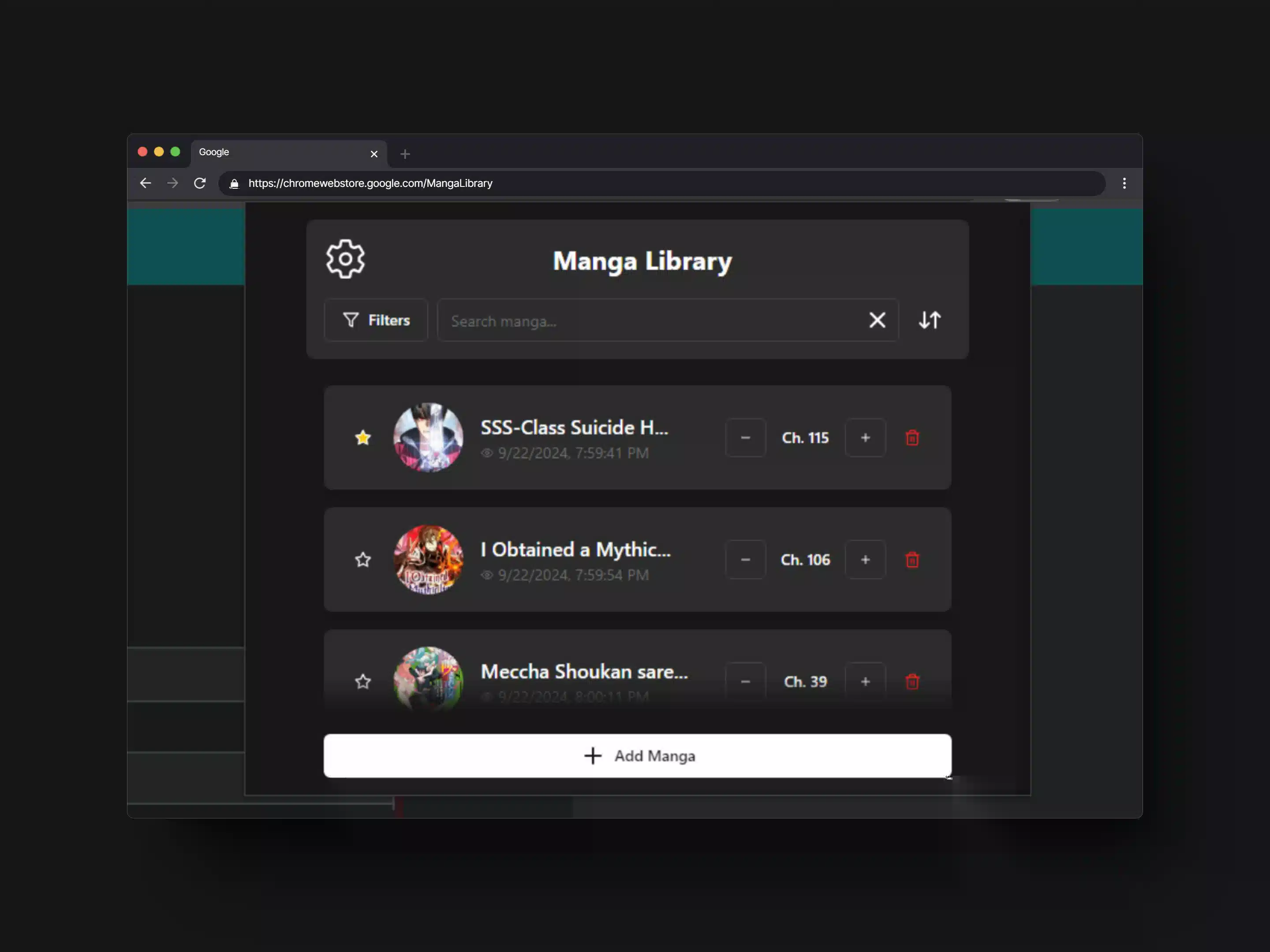Clear the search with the X icon
1270x952 pixels.
click(x=877, y=320)
